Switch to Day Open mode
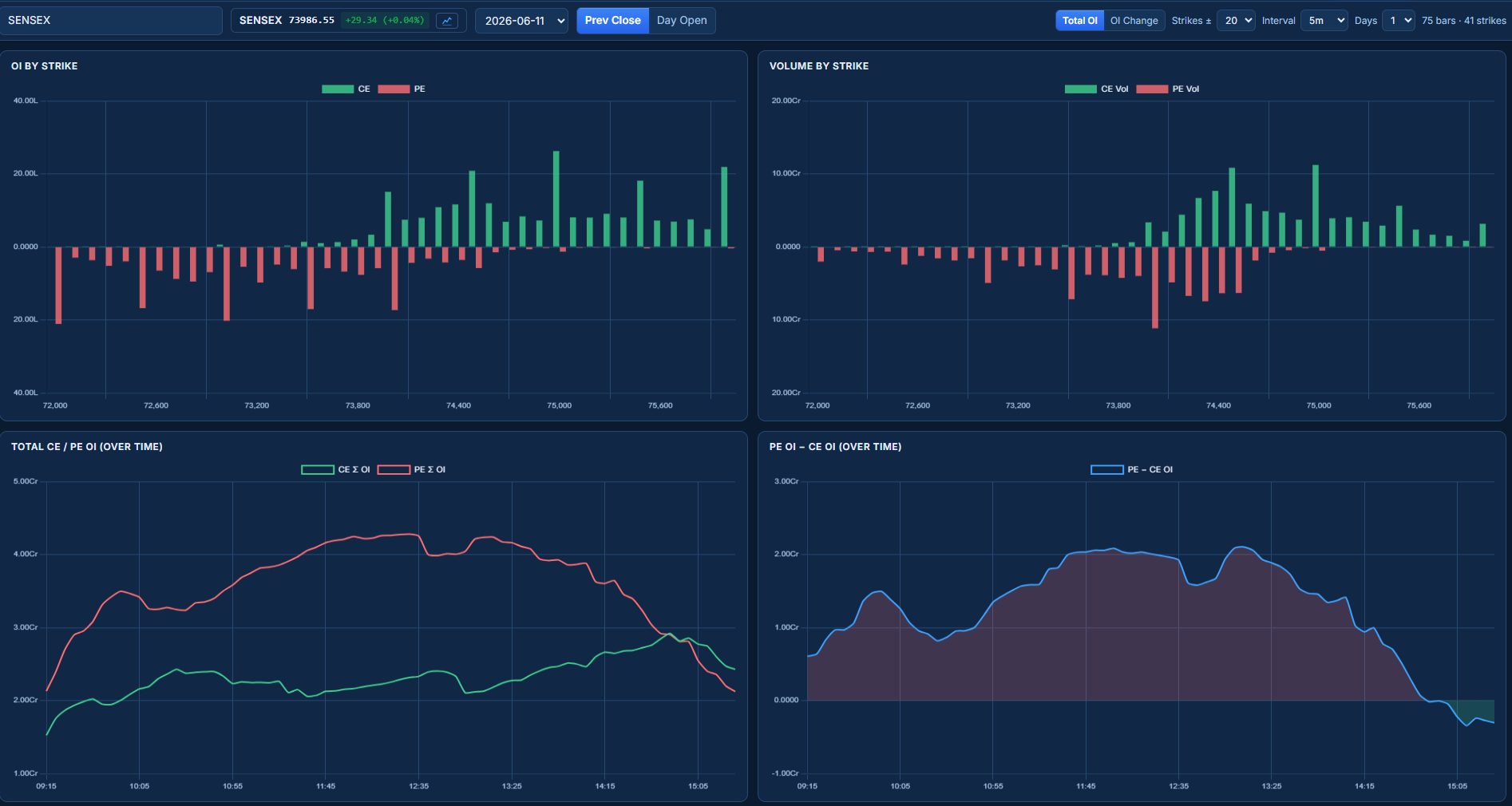The width and height of the screenshot is (1512, 806). (x=682, y=21)
